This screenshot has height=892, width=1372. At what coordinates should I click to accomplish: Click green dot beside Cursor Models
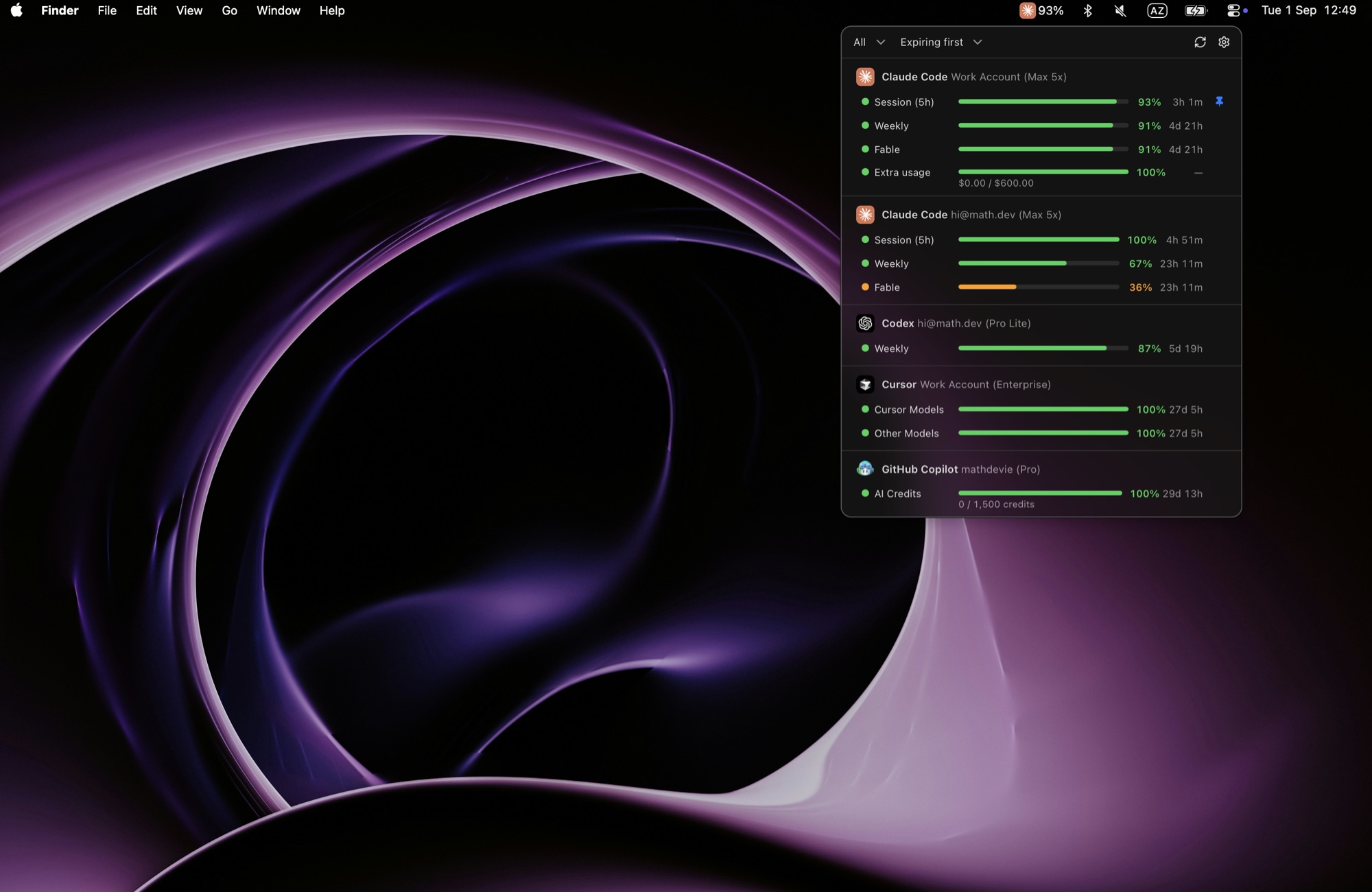pos(865,409)
